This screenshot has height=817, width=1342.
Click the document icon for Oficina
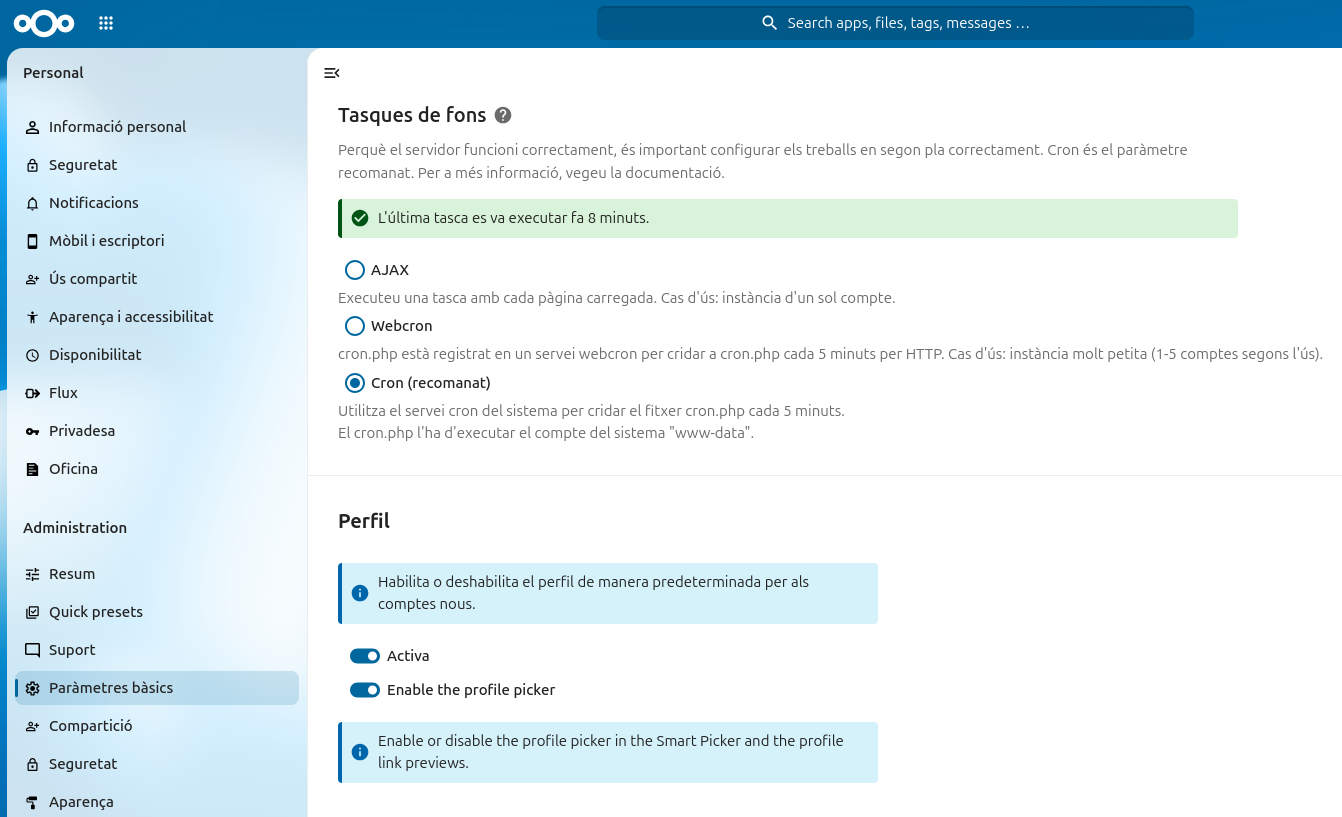click(33, 469)
